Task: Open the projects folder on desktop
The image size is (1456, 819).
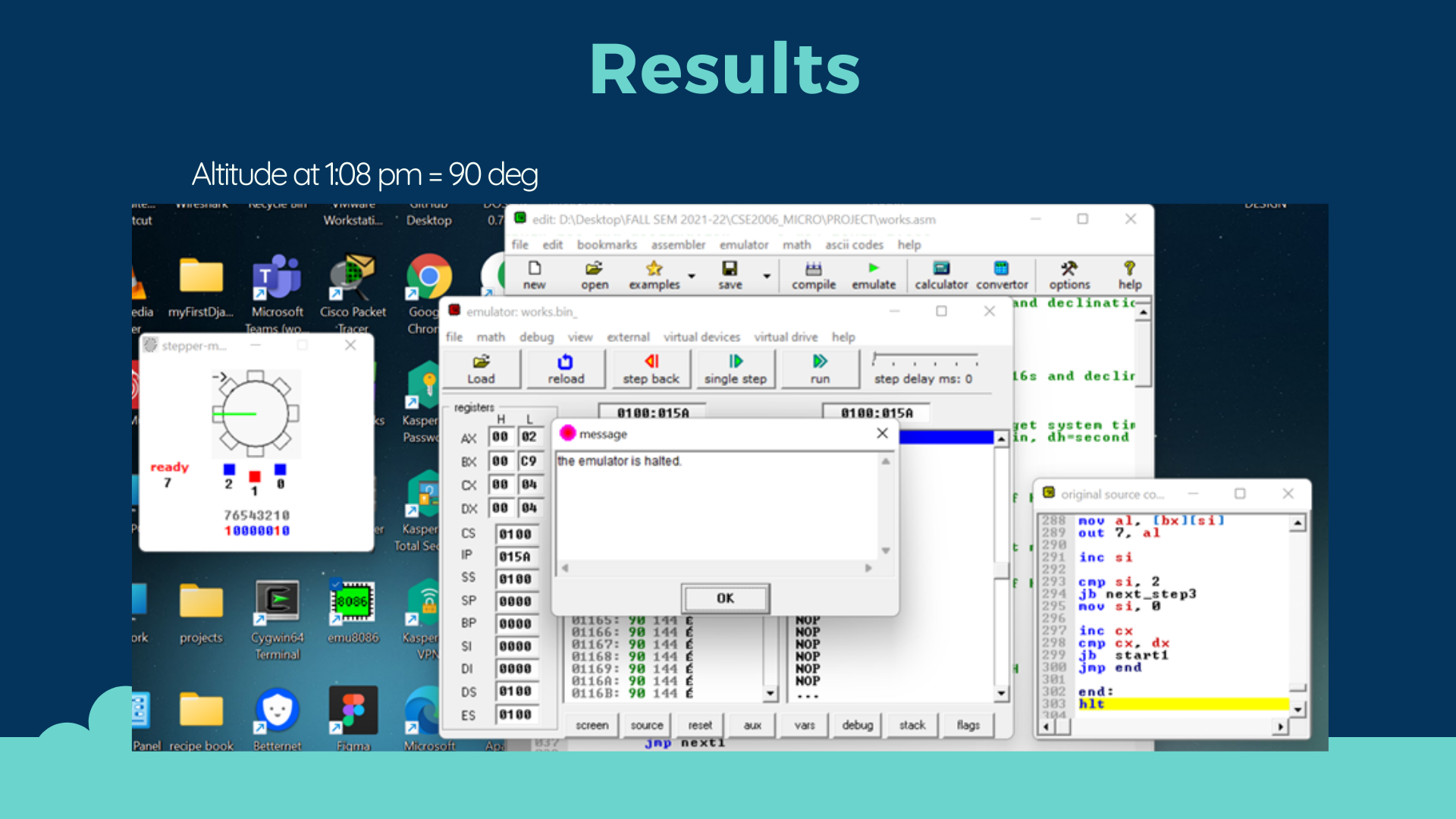Action: pos(201,613)
